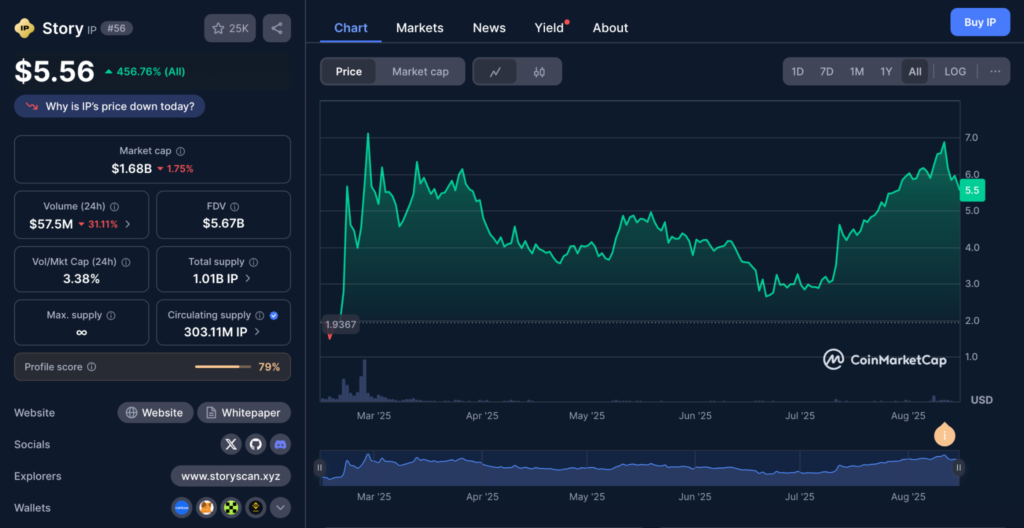
Task: Click Why is IP's price down today
Action: pos(110,107)
